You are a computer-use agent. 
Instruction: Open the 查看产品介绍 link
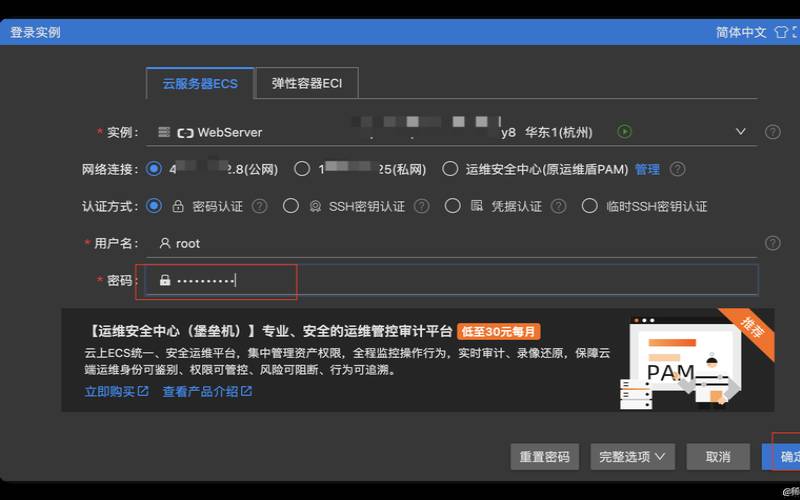[x=207, y=391]
